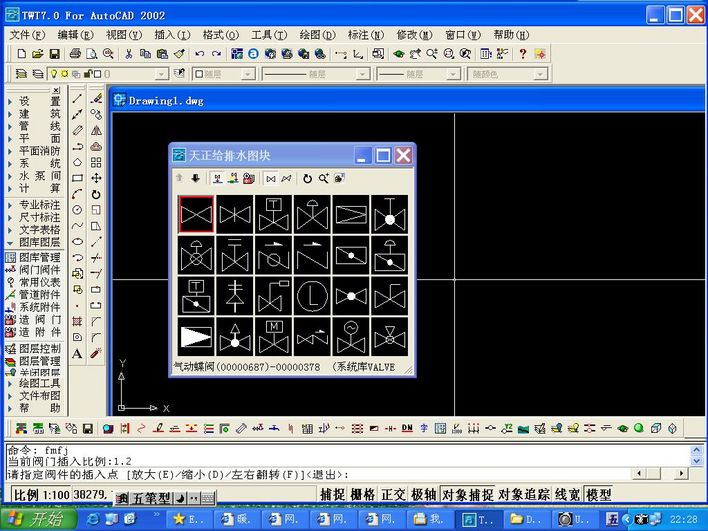This screenshot has height=531, width=708.
Task: Click the green sphere icon in bottom toolbar
Action: tap(638, 428)
